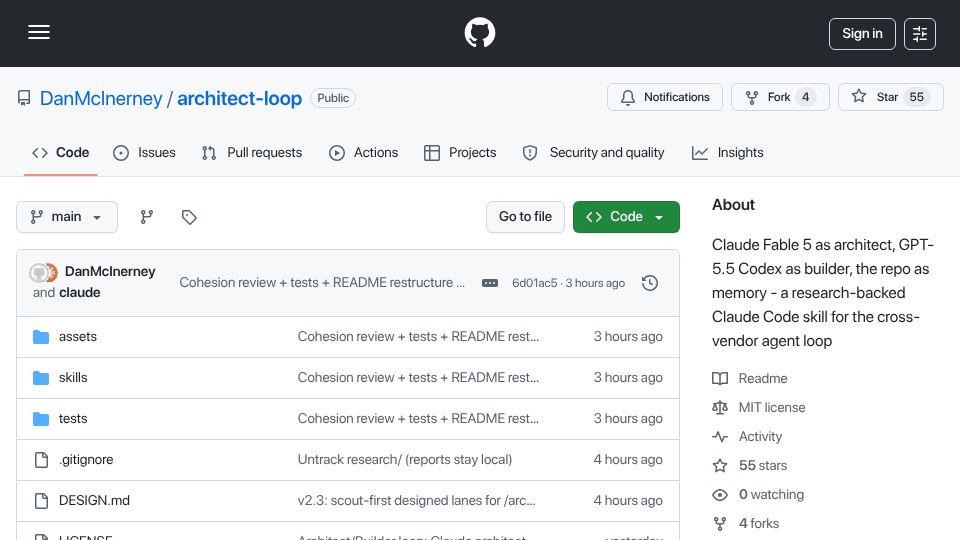Click the Notifications bell button

tap(665, 97)
